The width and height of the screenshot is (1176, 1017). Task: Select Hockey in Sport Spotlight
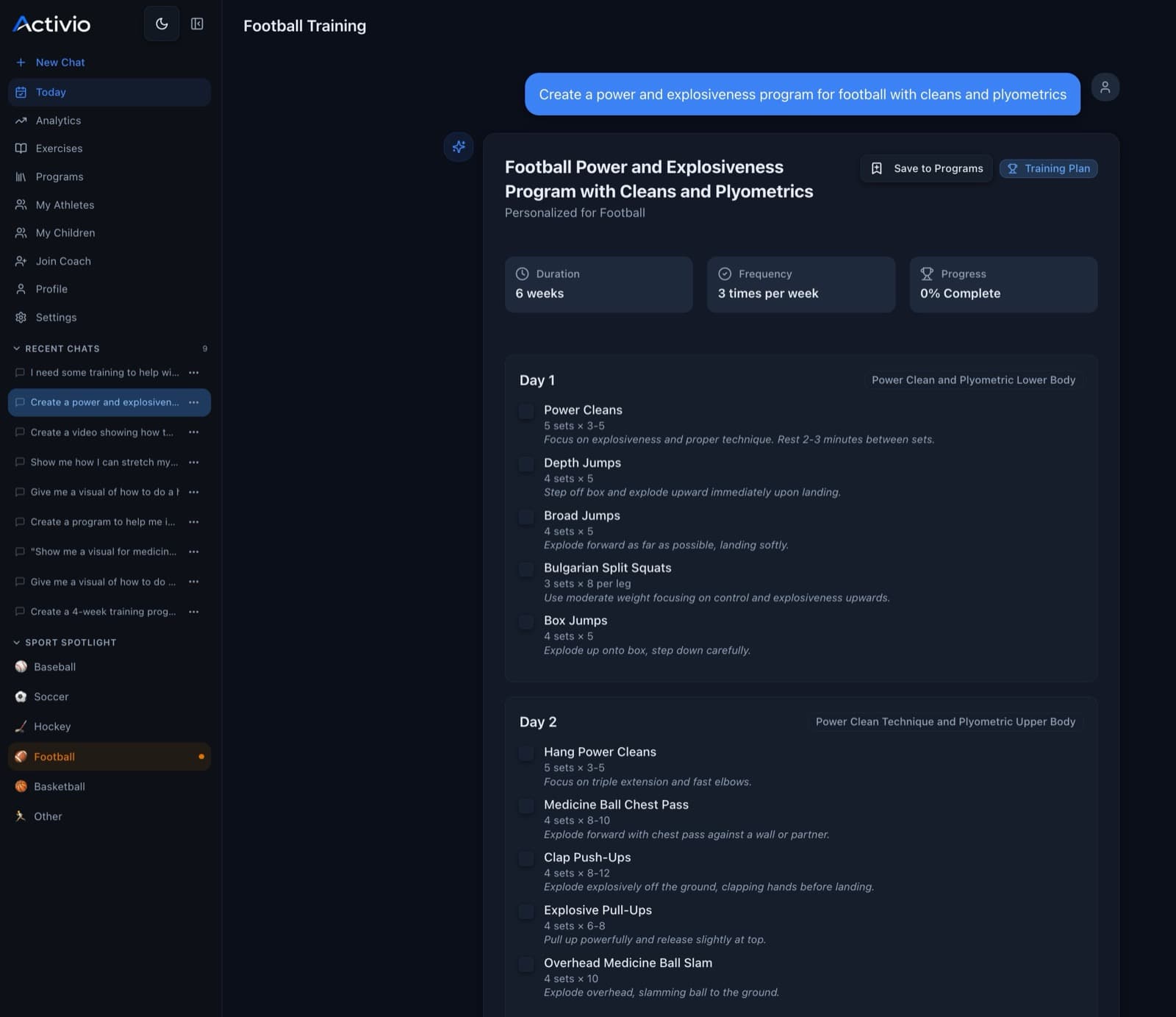110,727
